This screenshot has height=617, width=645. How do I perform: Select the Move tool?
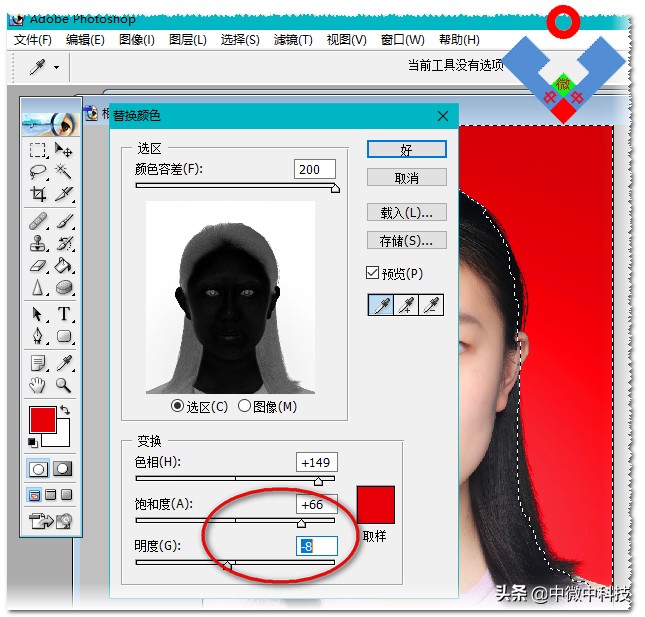63,150
